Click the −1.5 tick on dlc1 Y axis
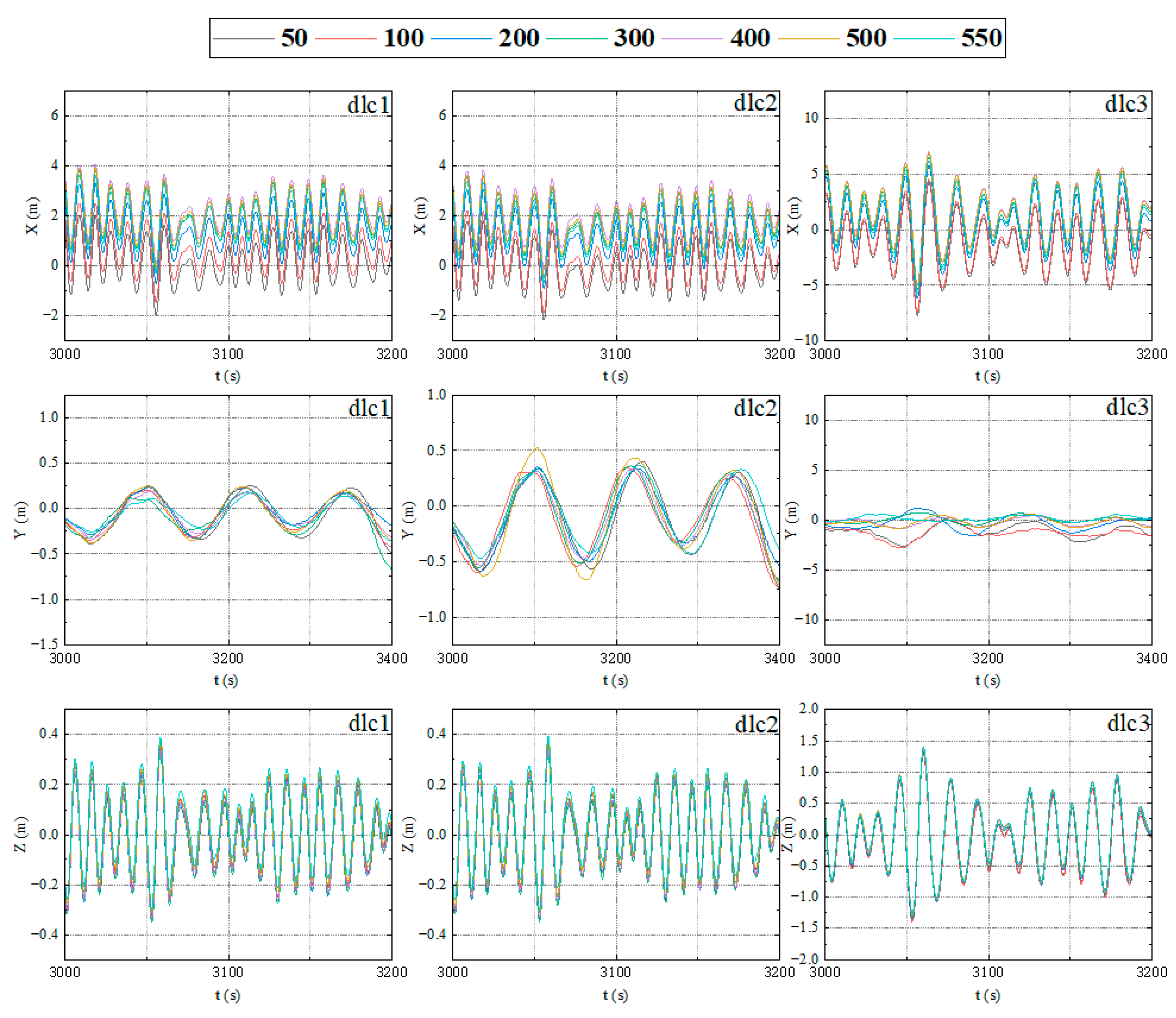The height and width of the screenshot is (1018, 1176). [44, 644]
